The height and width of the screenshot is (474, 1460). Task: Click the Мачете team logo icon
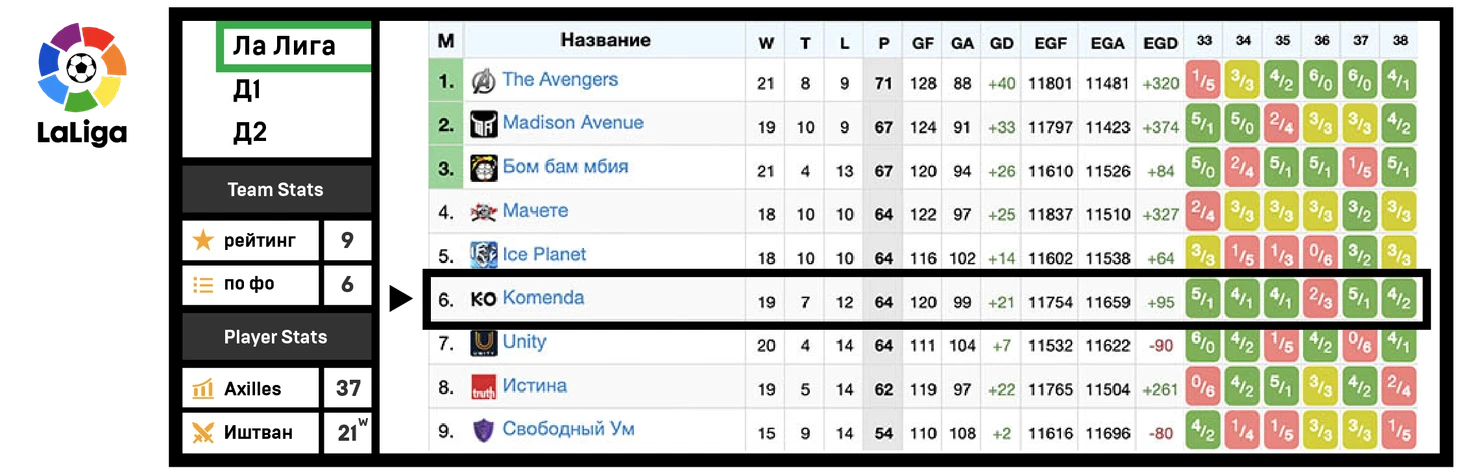click(483, 212)
